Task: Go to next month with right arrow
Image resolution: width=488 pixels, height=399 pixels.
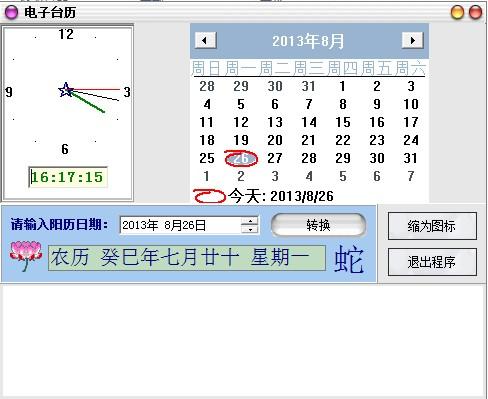Action: click(412, 40)
